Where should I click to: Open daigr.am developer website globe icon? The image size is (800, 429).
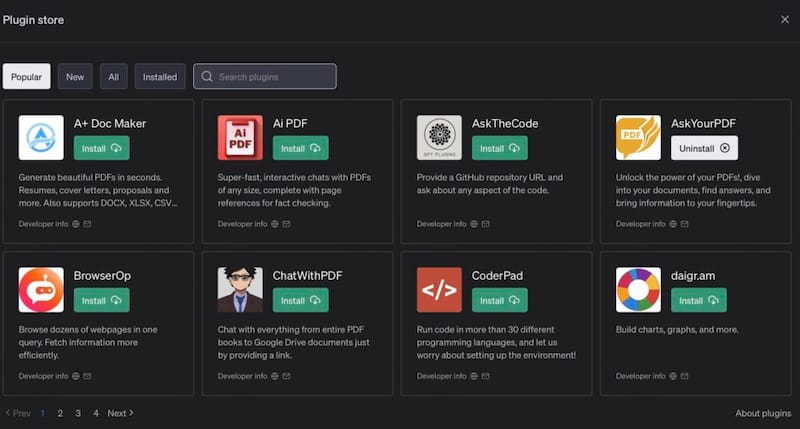[x=672, y=376]
